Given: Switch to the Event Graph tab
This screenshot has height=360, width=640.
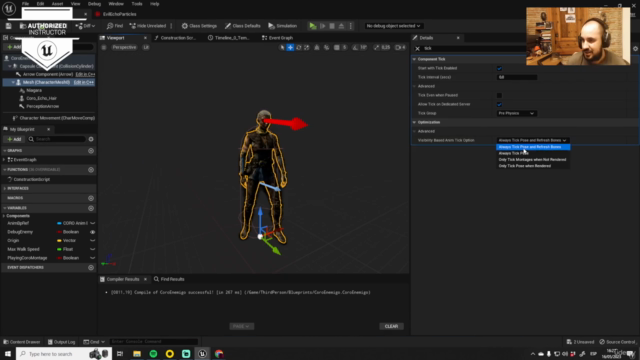Looking at the screenshot, I should tap(280, 38).
